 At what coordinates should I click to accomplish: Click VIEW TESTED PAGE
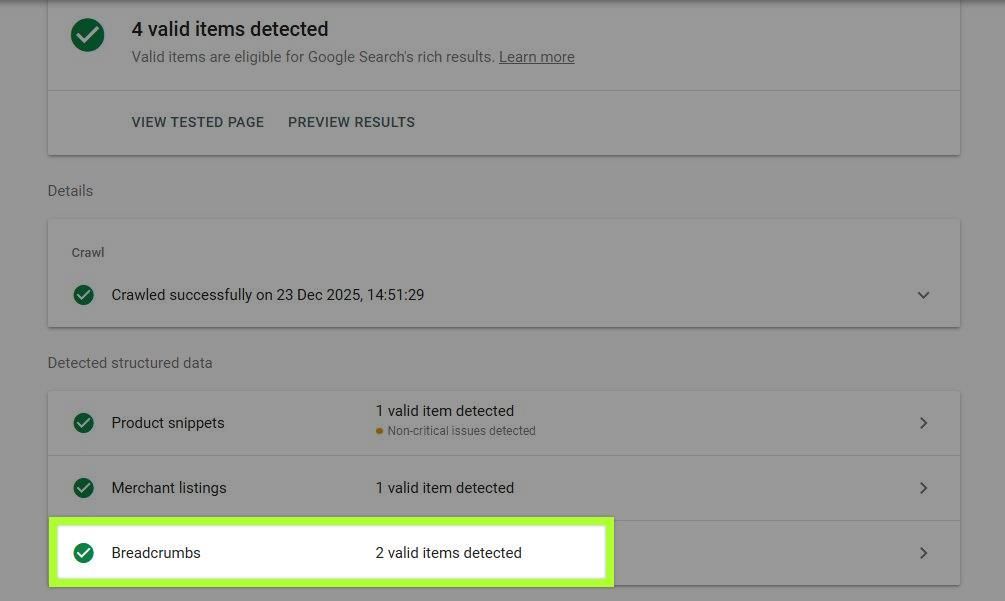[x=197, y=122]
